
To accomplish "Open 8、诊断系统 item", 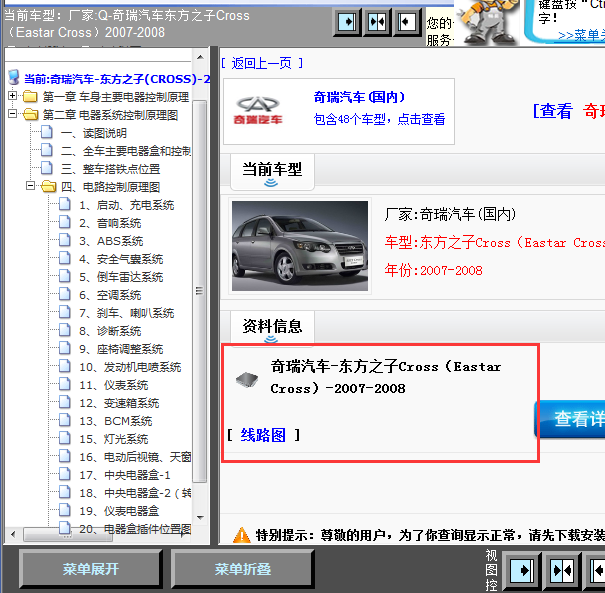I will [110, 331].
